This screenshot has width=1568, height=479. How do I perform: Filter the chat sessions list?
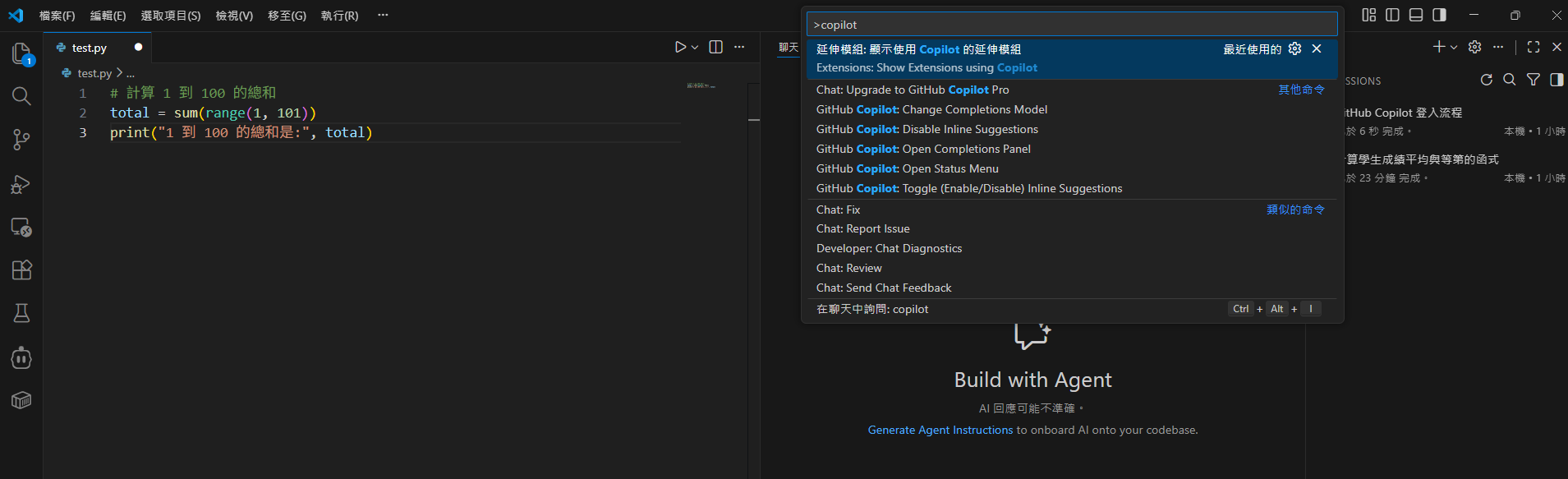tap(1533, 80)
